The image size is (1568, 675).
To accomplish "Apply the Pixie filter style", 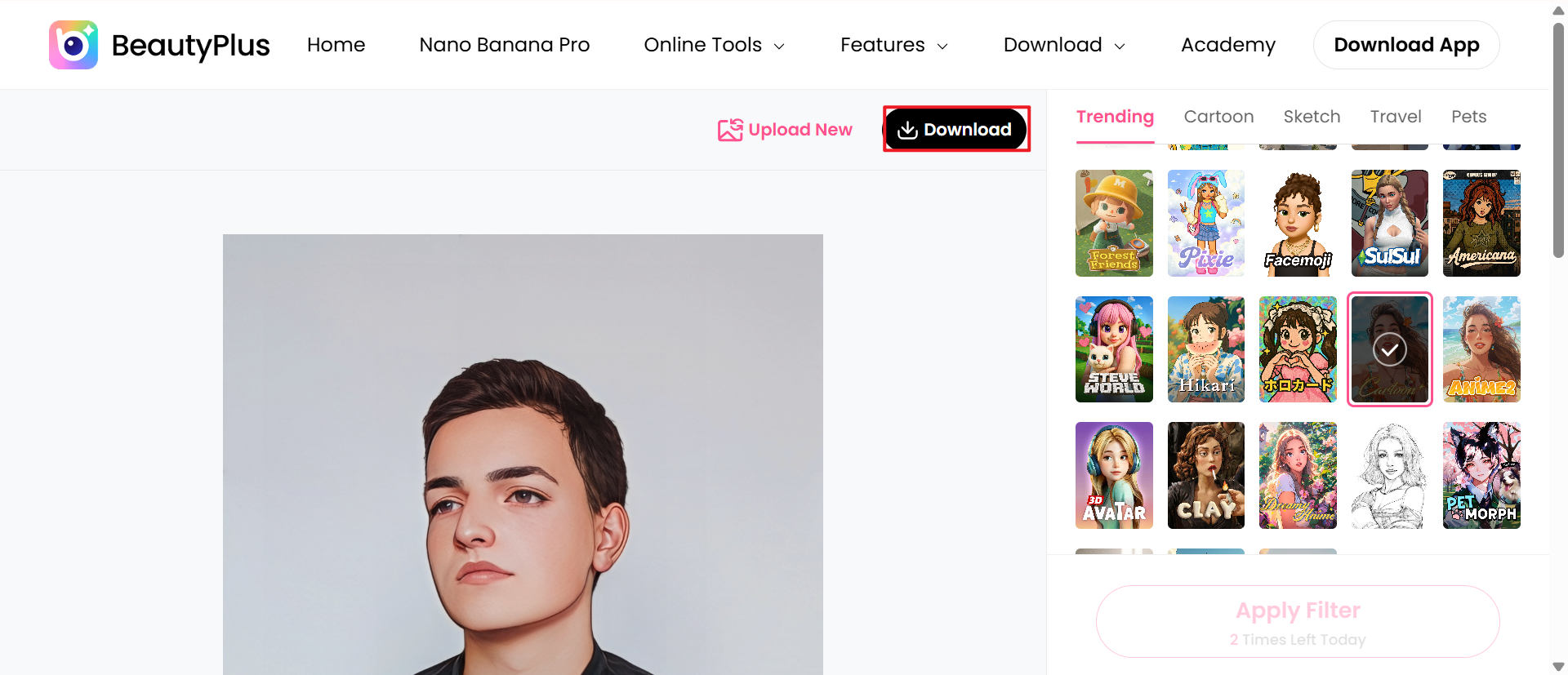I will coord(1205,223).
